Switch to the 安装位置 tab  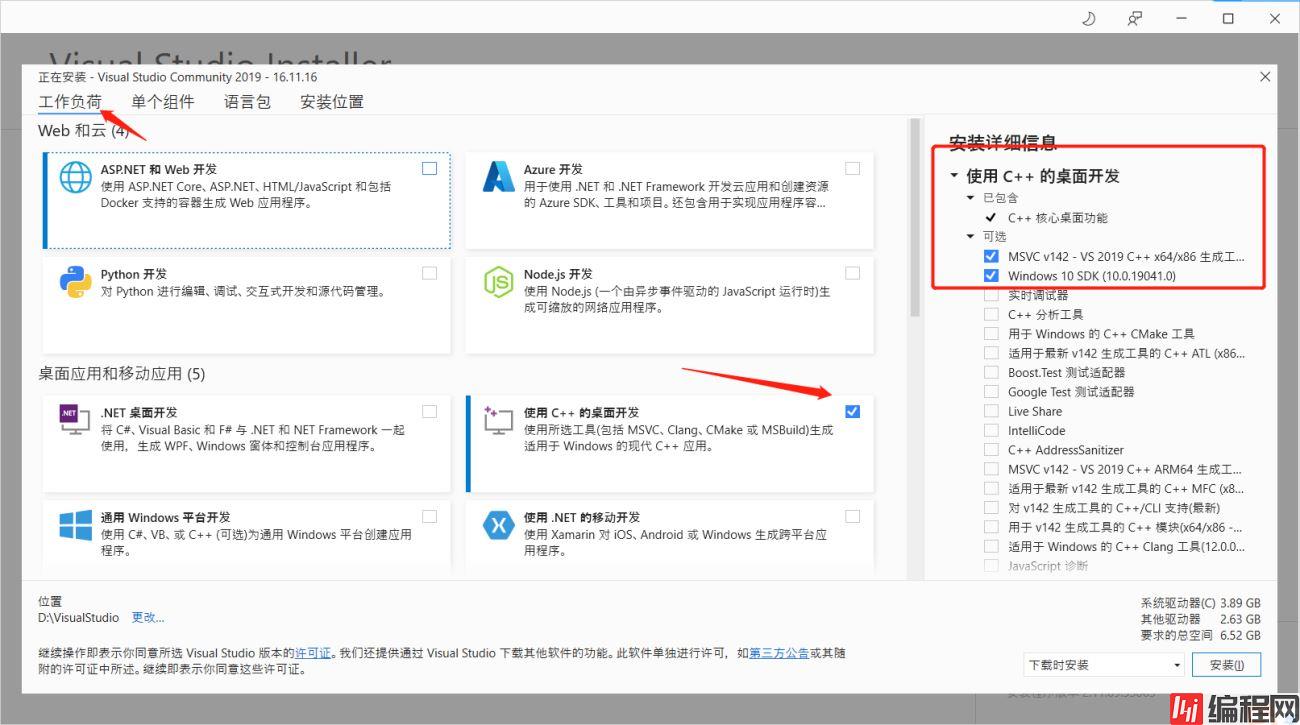tap(332, 102)
